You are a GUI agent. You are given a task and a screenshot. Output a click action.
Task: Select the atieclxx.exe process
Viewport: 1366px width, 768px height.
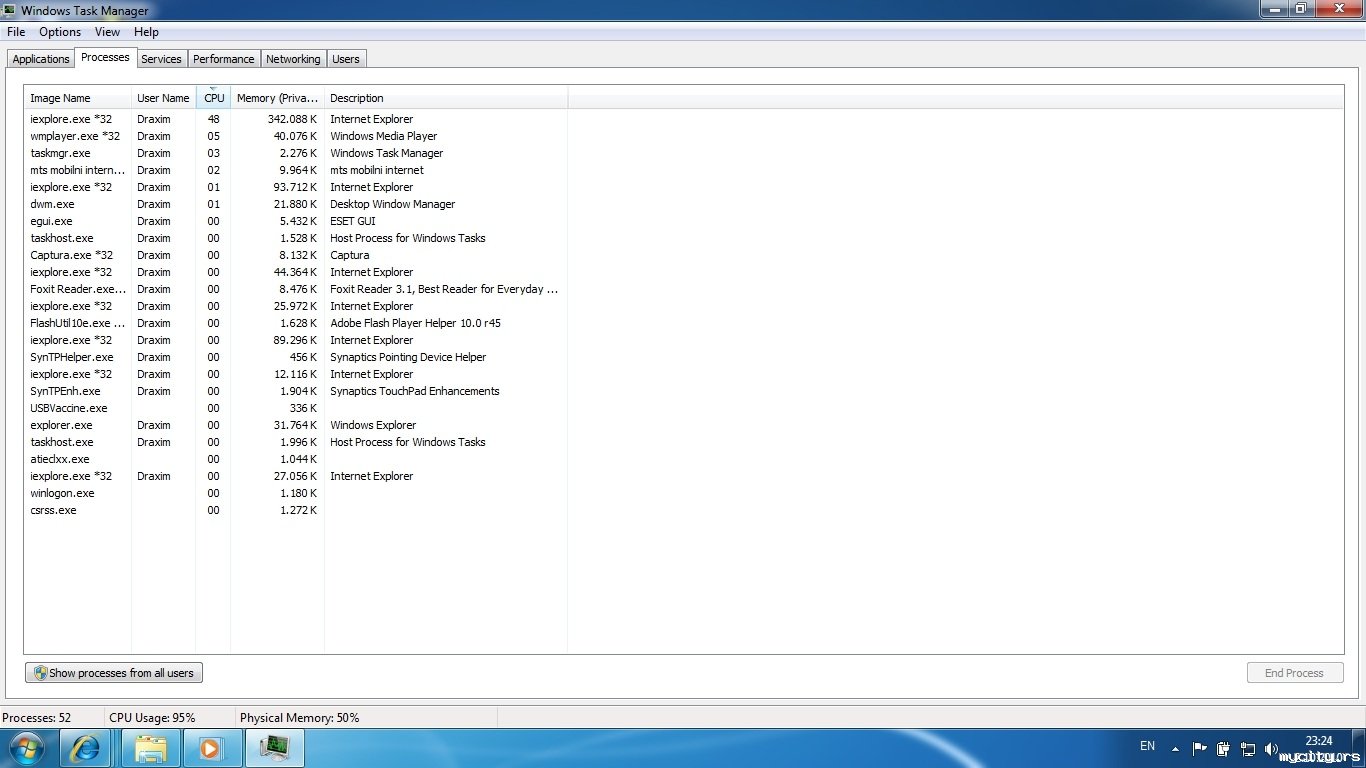coord(296,459)
